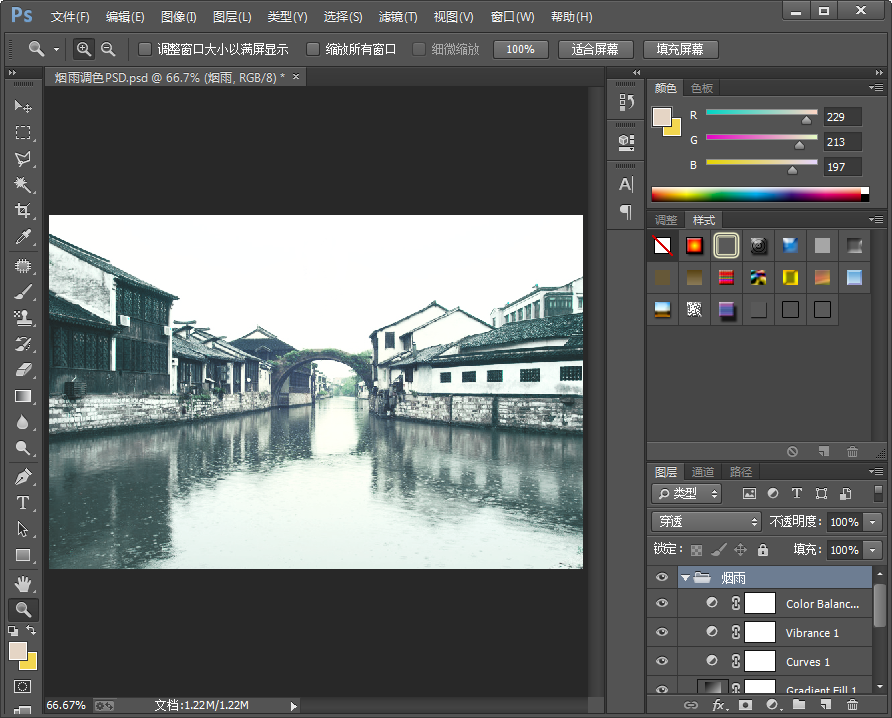Select the Horizontal Type tool

[x=22, y=503]
